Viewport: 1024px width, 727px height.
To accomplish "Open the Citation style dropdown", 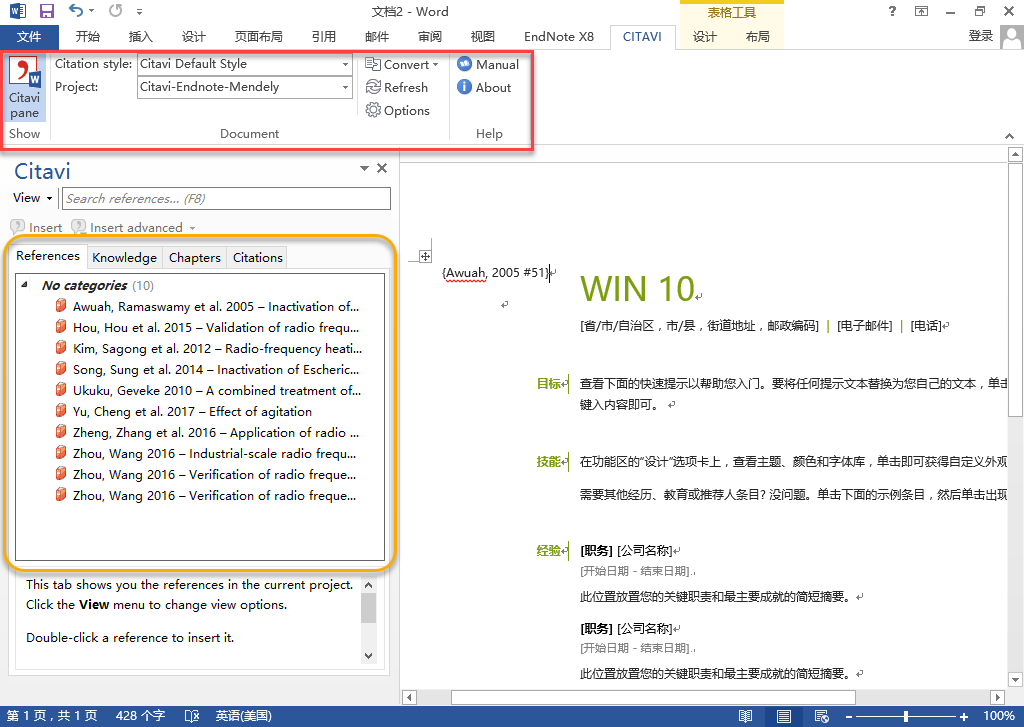I will coord(345,63).
